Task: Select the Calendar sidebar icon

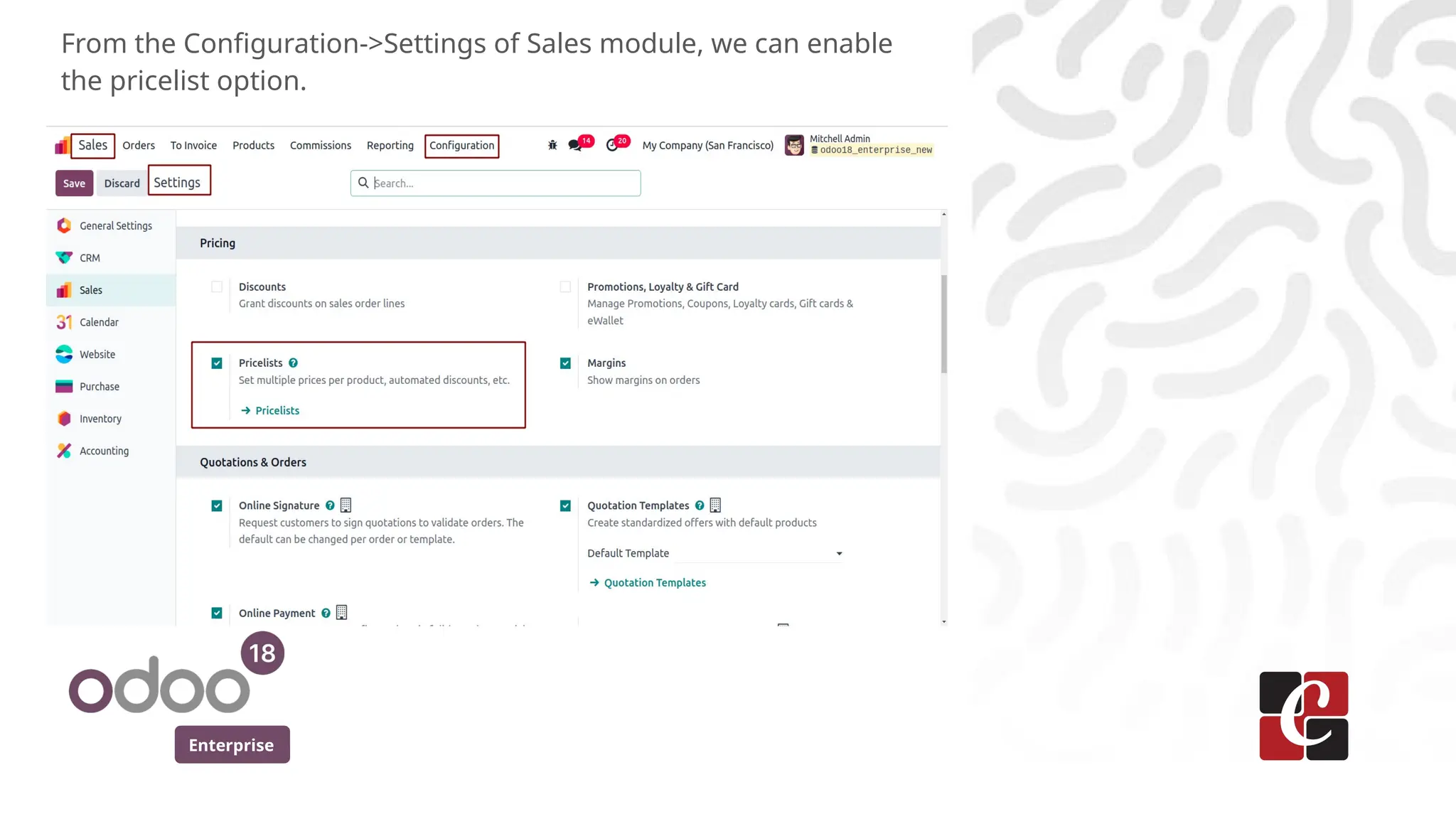Action: coord(64,322)
